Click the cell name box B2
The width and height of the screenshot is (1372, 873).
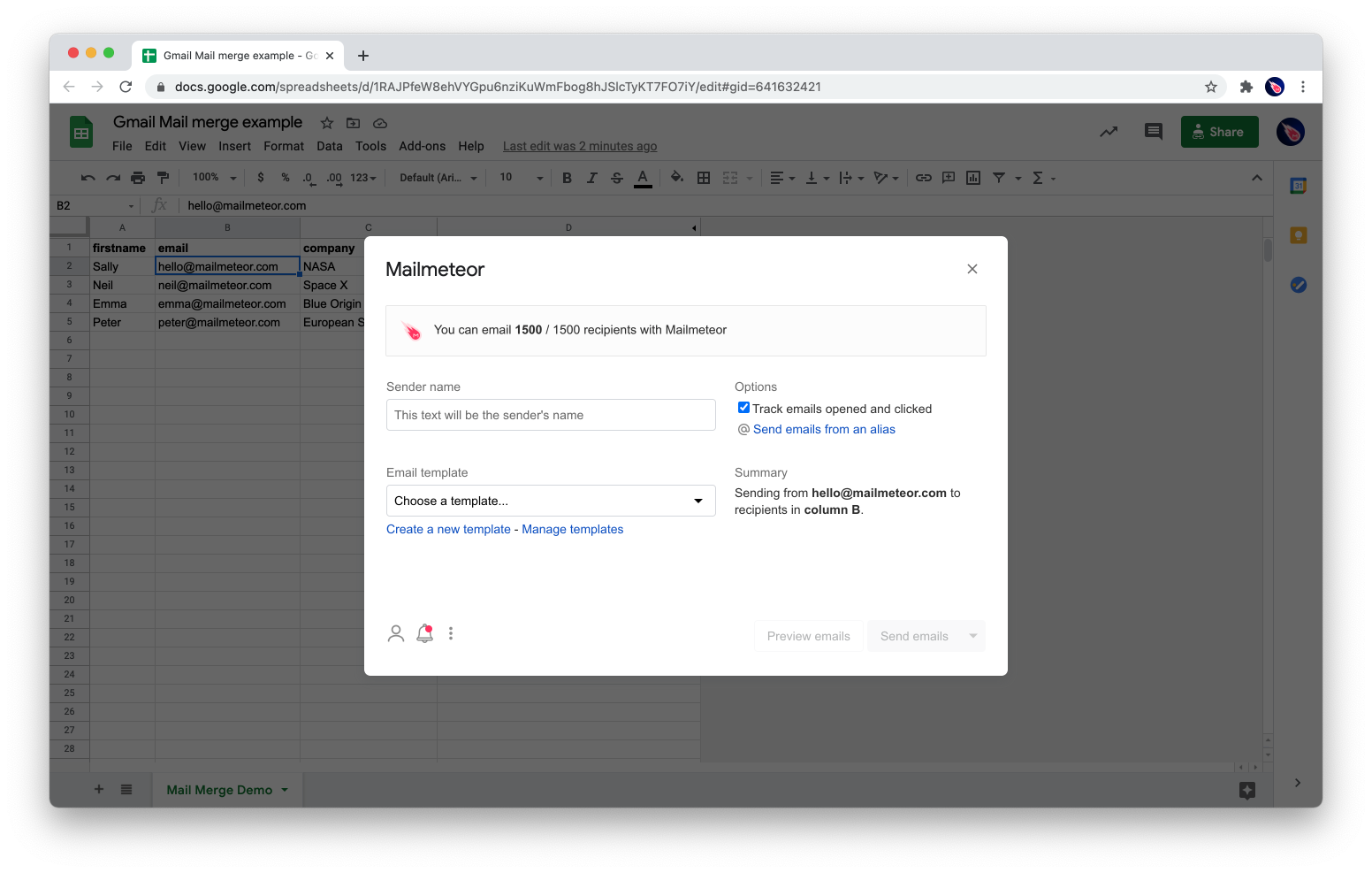(95, 205)
